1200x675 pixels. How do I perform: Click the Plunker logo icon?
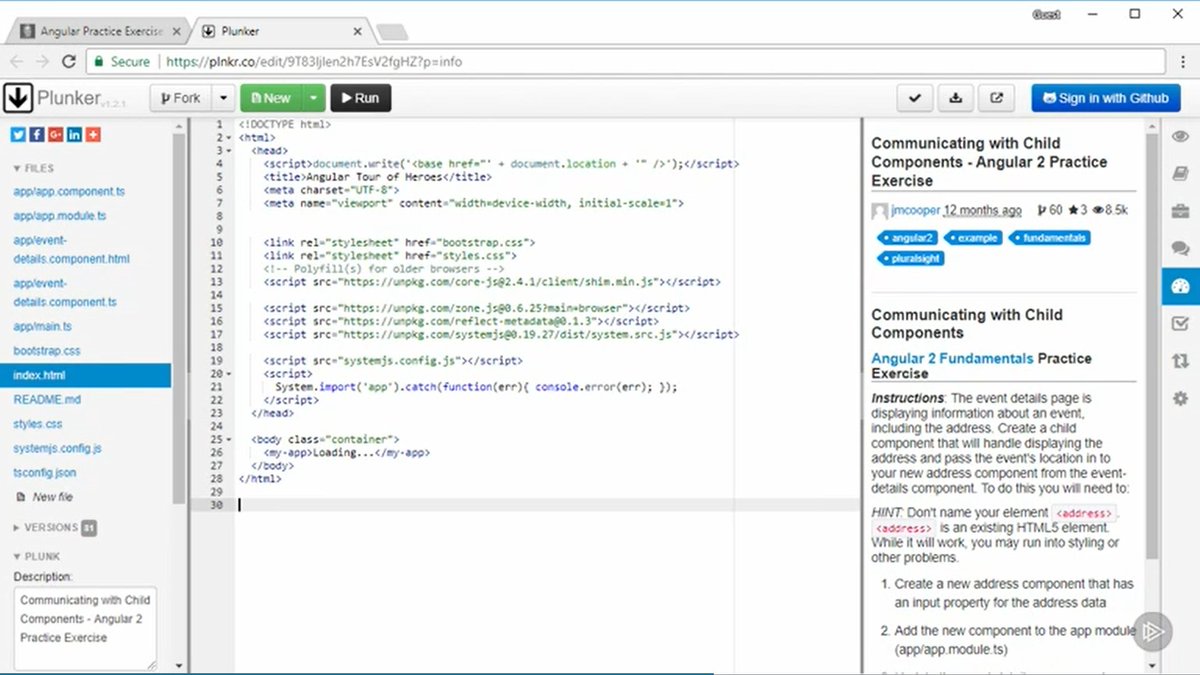18,98
